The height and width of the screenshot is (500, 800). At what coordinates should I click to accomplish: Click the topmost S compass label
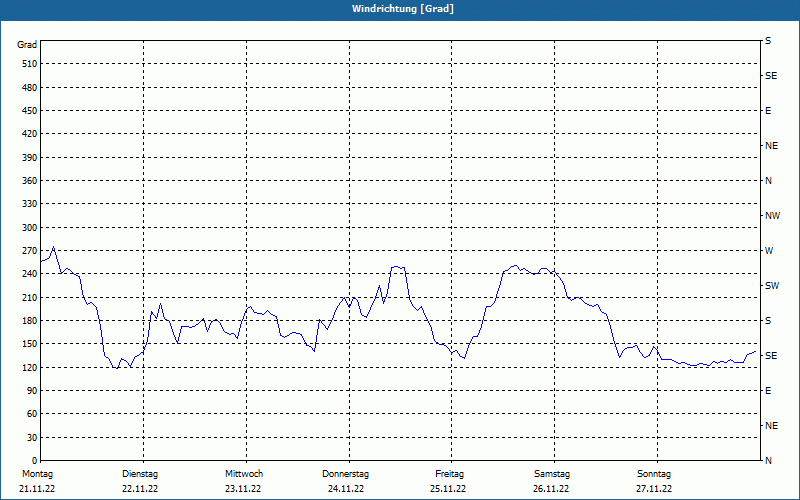pyautogui.click(x=768, y=41)
